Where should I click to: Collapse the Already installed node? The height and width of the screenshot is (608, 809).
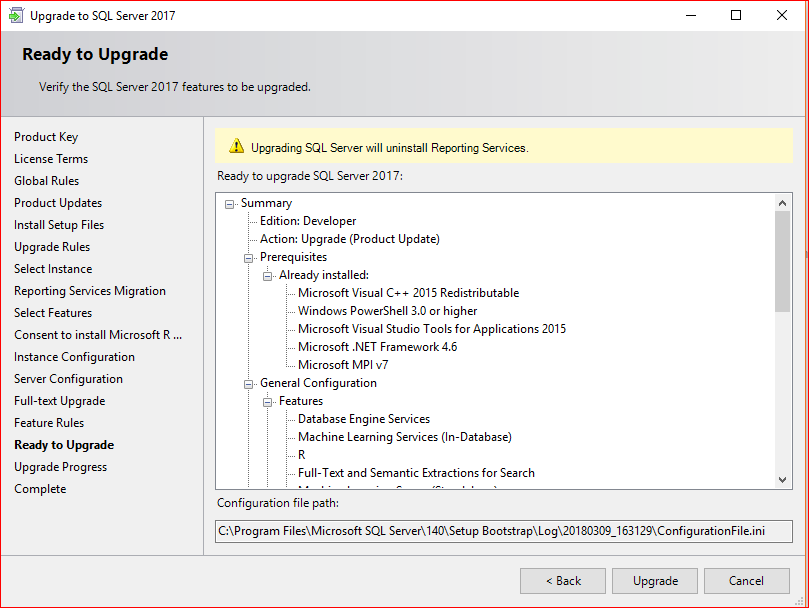point(269,275)
